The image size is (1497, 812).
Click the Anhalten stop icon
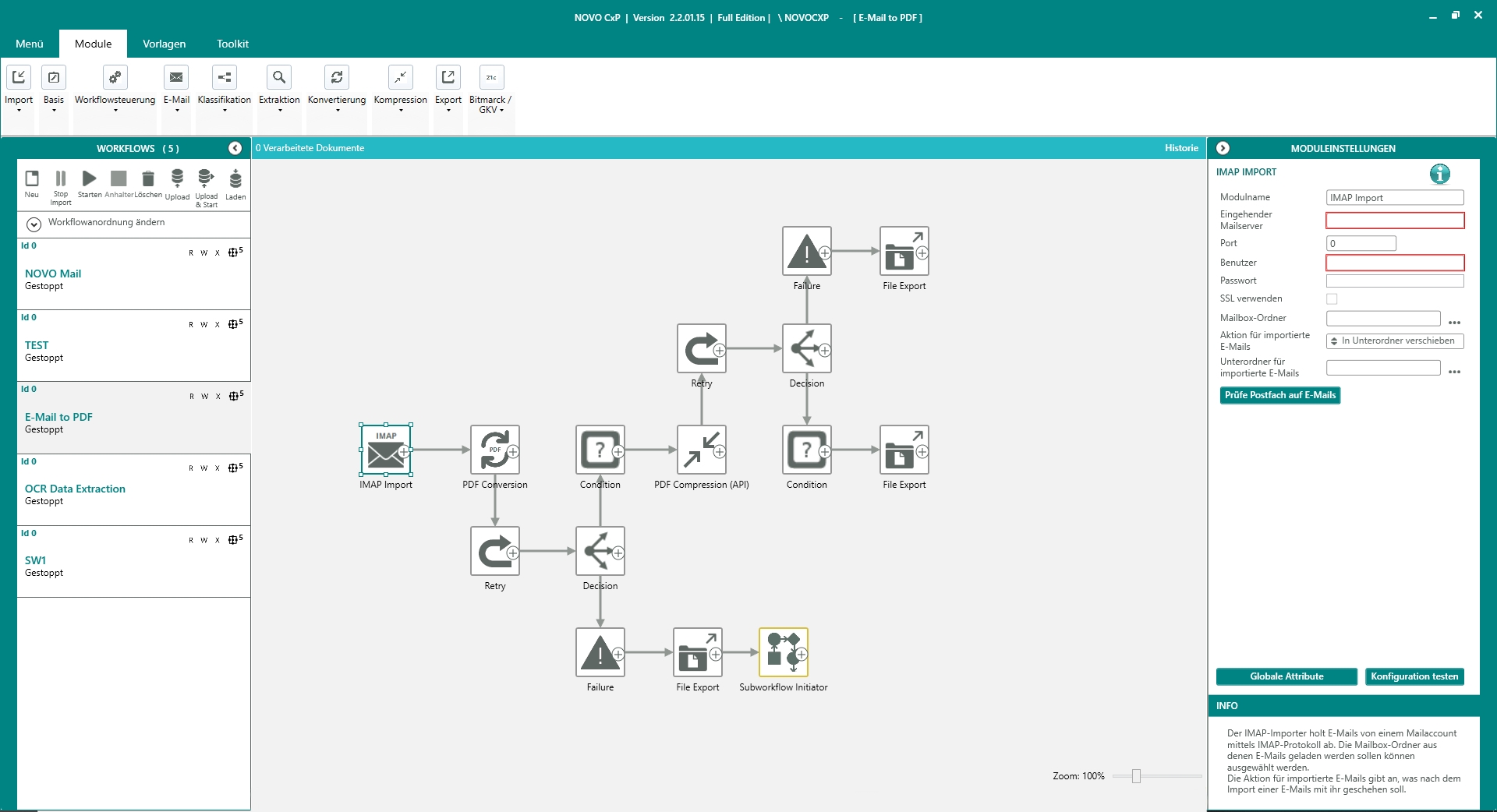119,178
